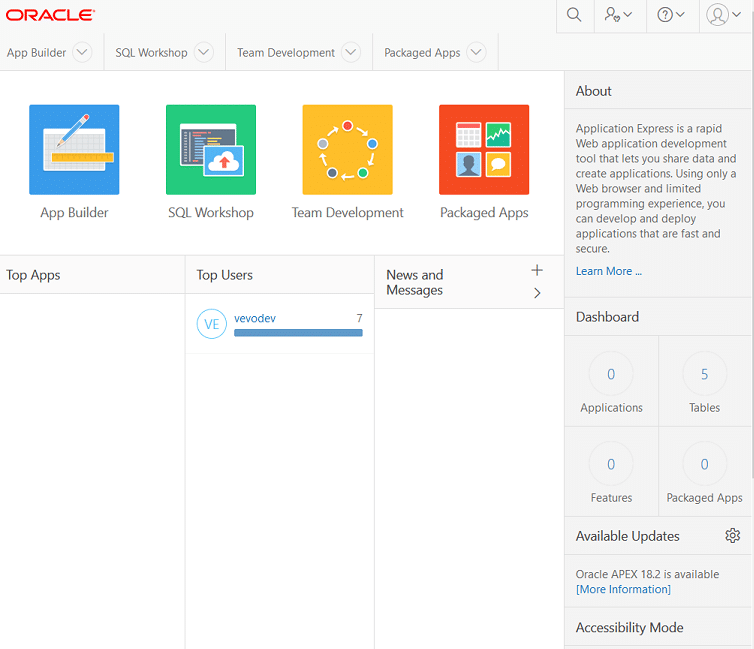This screenshot has height=649, width=754.
Task: Click the vevodev user link
Action: 255,318
